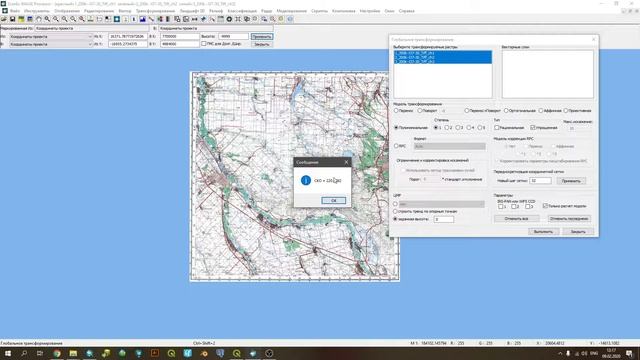
Task: Click Применить next to grid step
Action: point(571,180)
